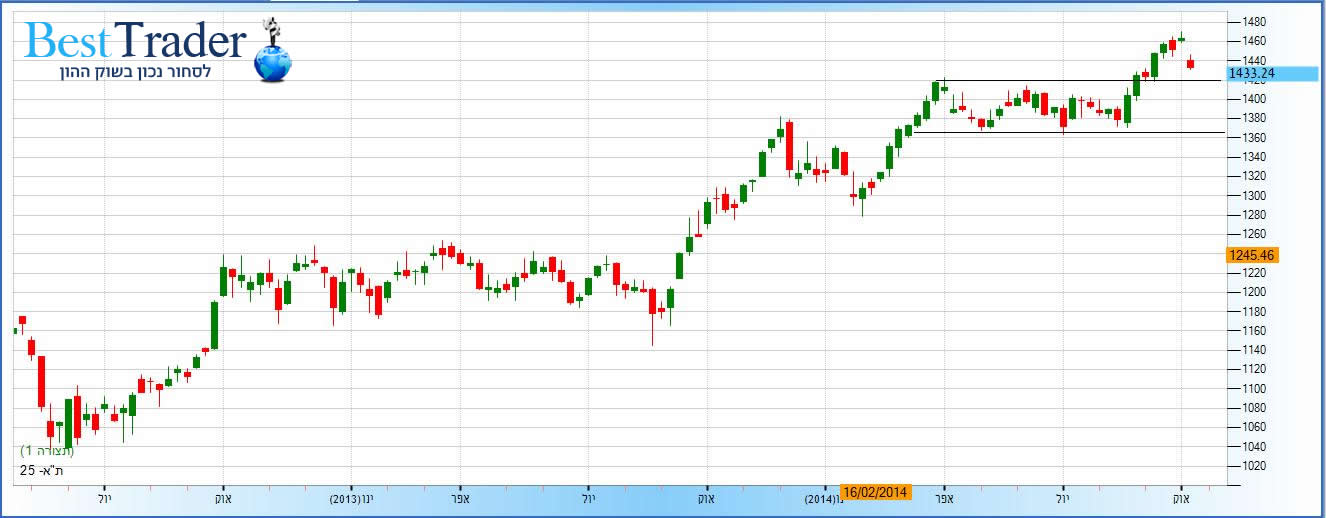Click the ינו (2013) time axis label
The image size is (1326, 518).
point(352,496)
